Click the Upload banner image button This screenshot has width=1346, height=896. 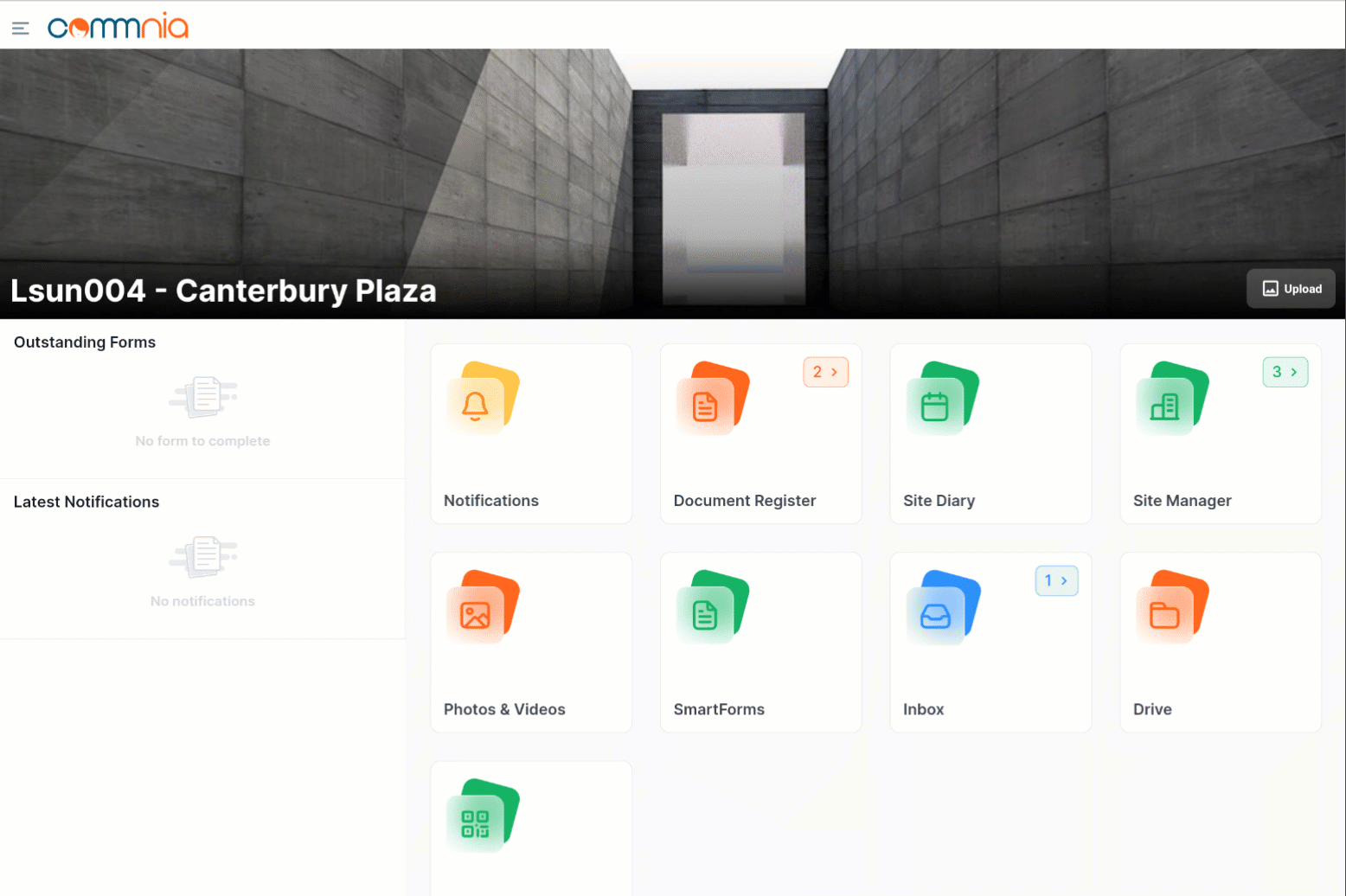pos(1291,289)
